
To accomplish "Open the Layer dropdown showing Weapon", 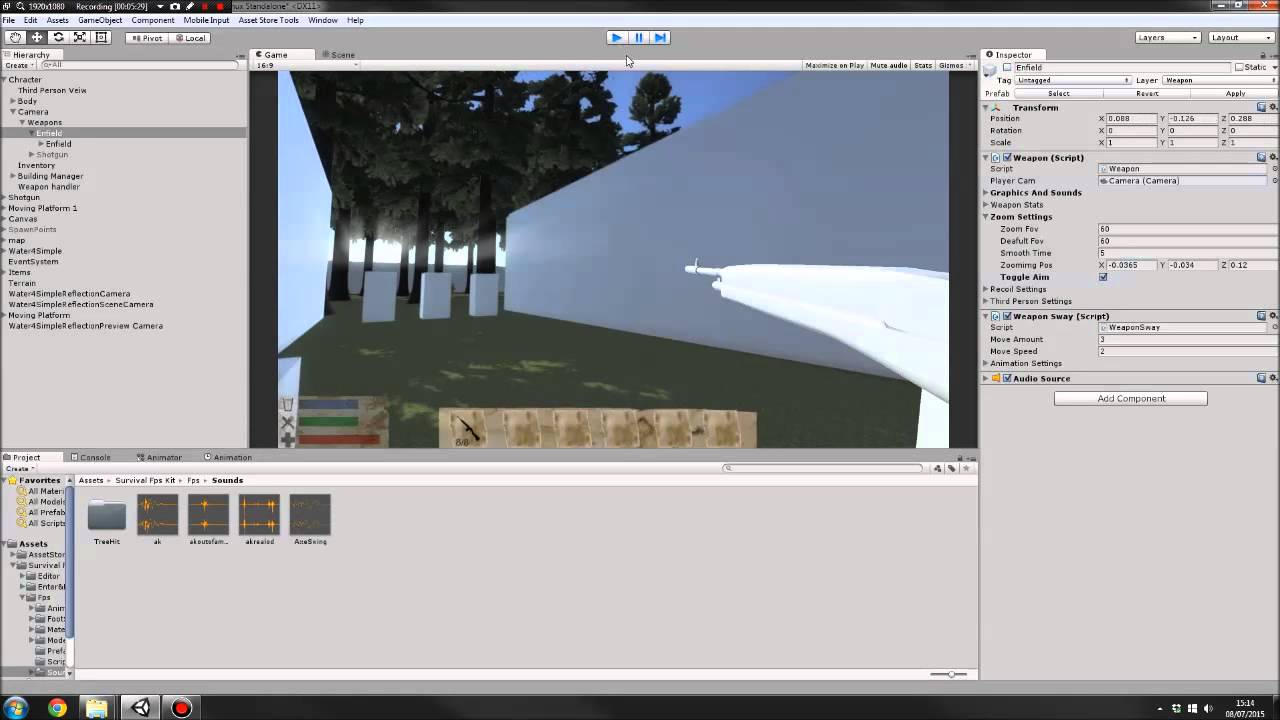I will 1220,80.
